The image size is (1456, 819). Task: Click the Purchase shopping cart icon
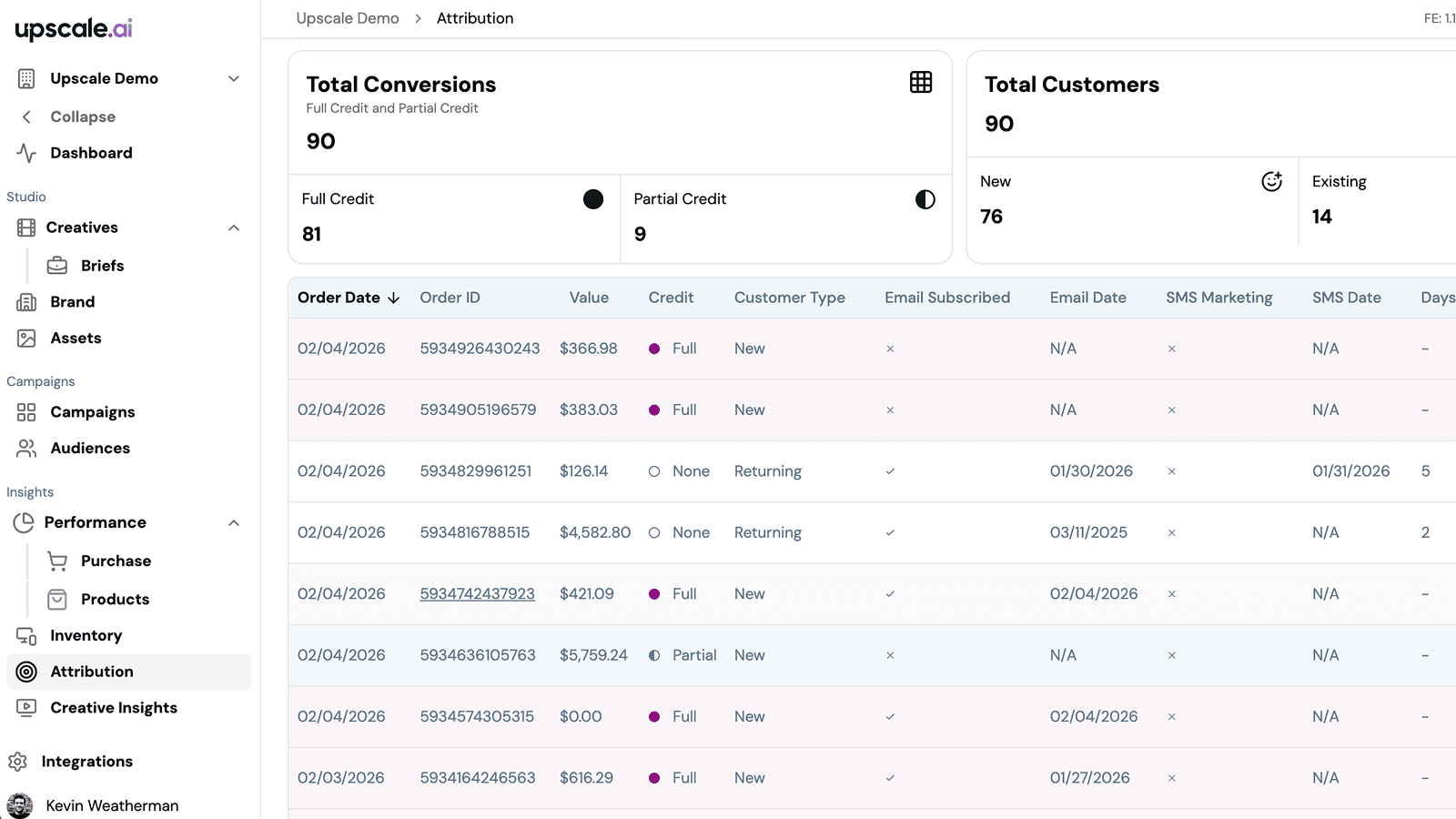57,561
